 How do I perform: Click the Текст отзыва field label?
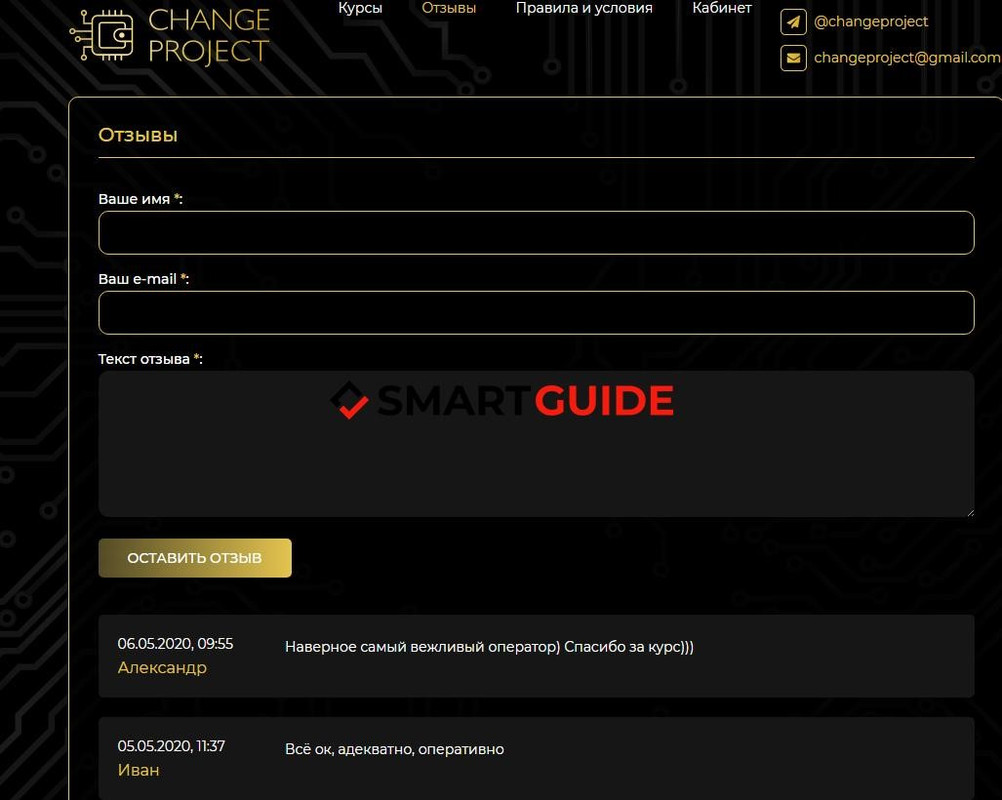pyautogui.click(x=150, y=359)
